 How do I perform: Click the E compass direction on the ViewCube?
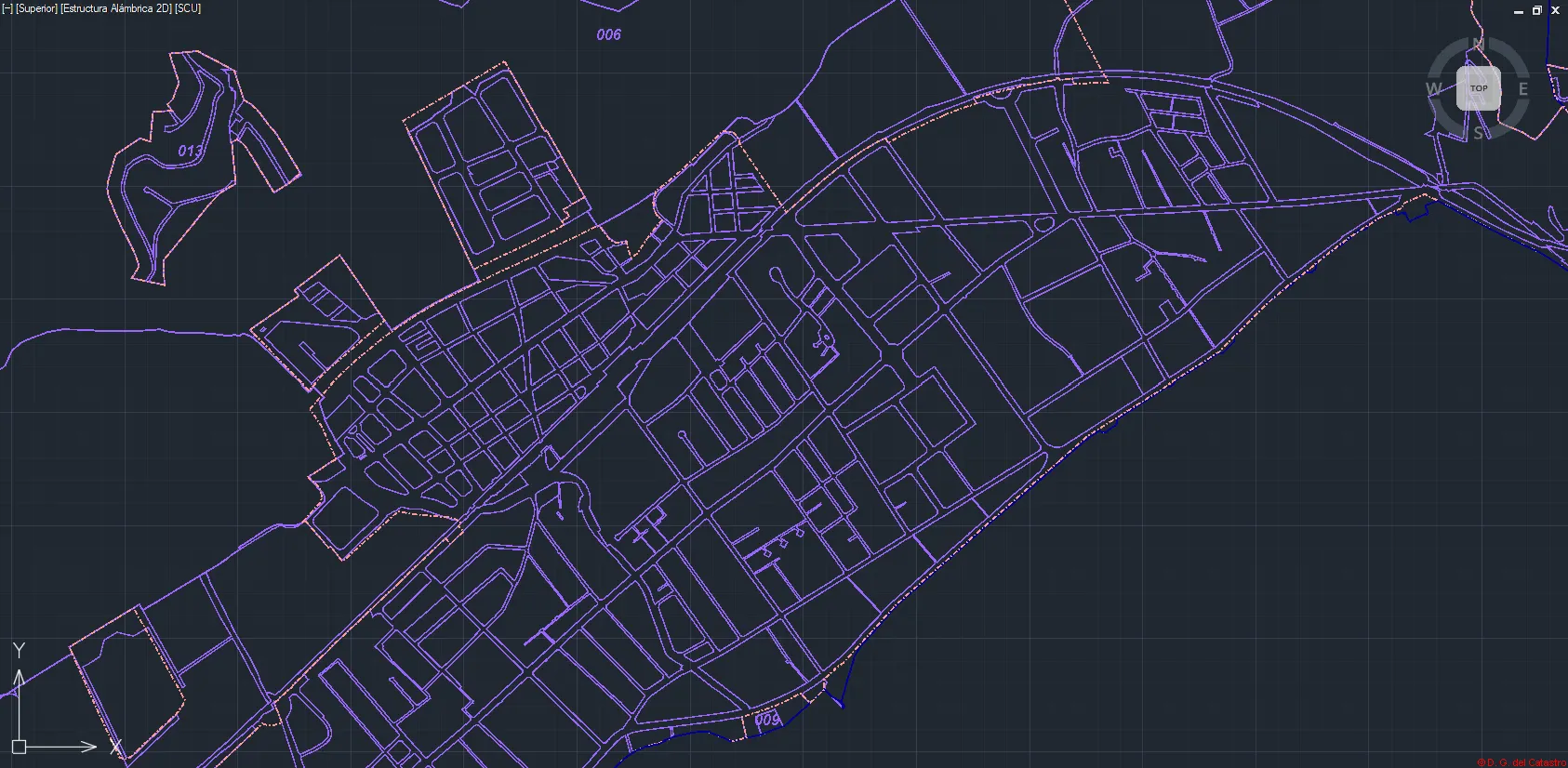pyautogui.click(x=1523, y=89)
